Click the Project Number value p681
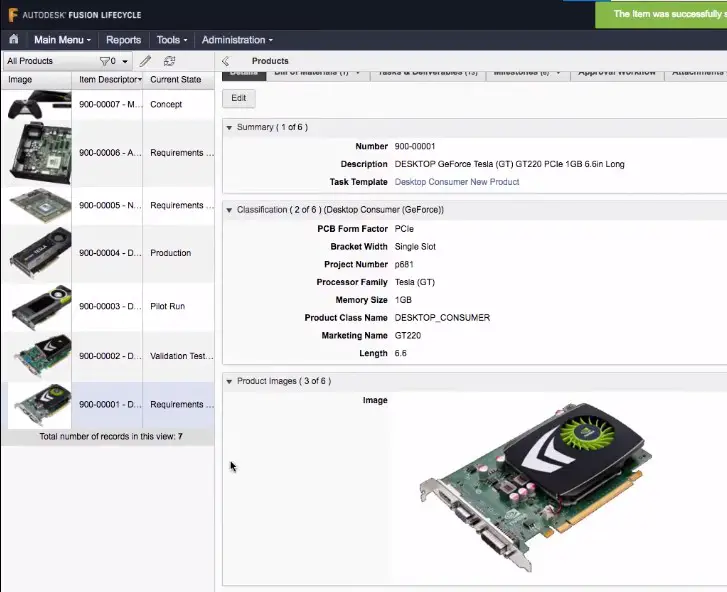 coord(404,264)
